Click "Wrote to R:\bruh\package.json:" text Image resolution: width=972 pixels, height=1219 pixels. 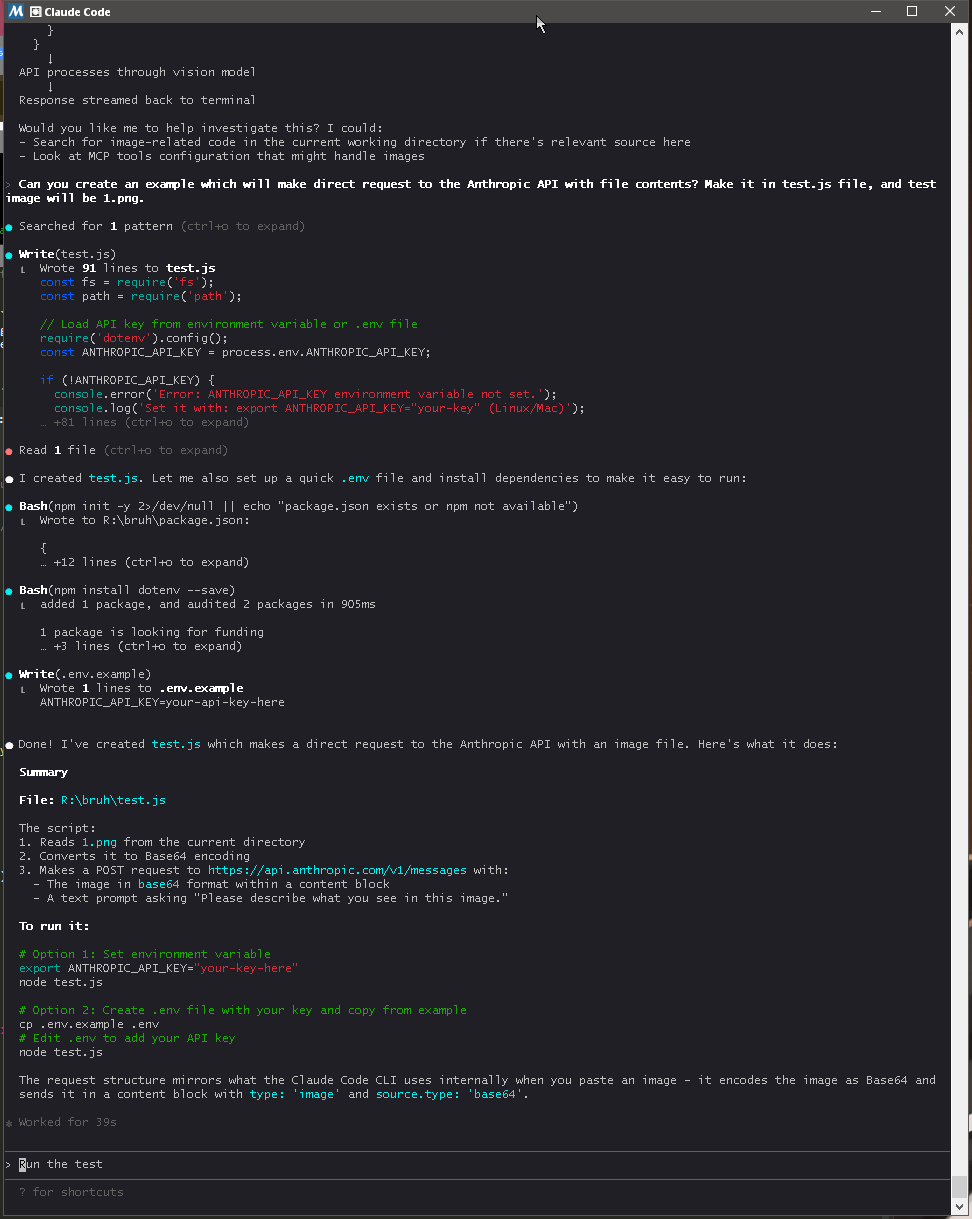(x=144, y=520)
